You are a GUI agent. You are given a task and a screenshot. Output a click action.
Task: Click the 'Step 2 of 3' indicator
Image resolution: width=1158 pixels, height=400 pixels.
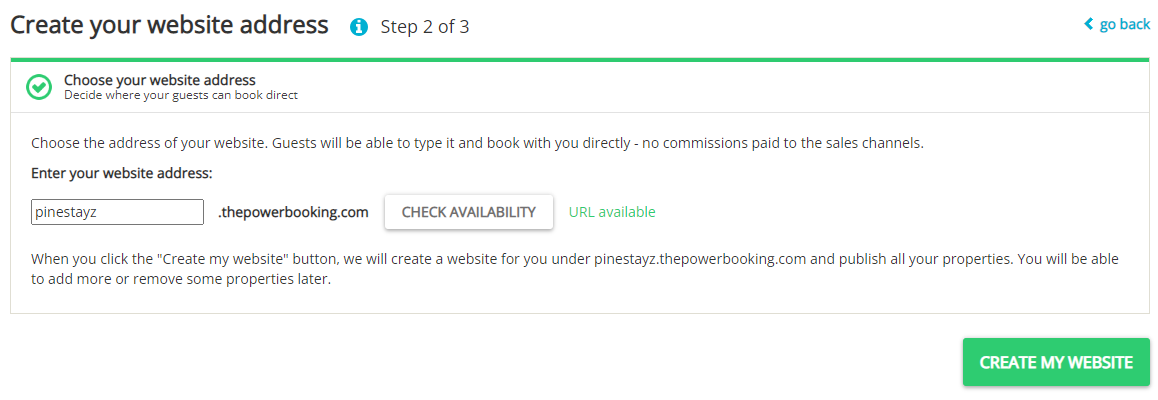click(425, 27)
